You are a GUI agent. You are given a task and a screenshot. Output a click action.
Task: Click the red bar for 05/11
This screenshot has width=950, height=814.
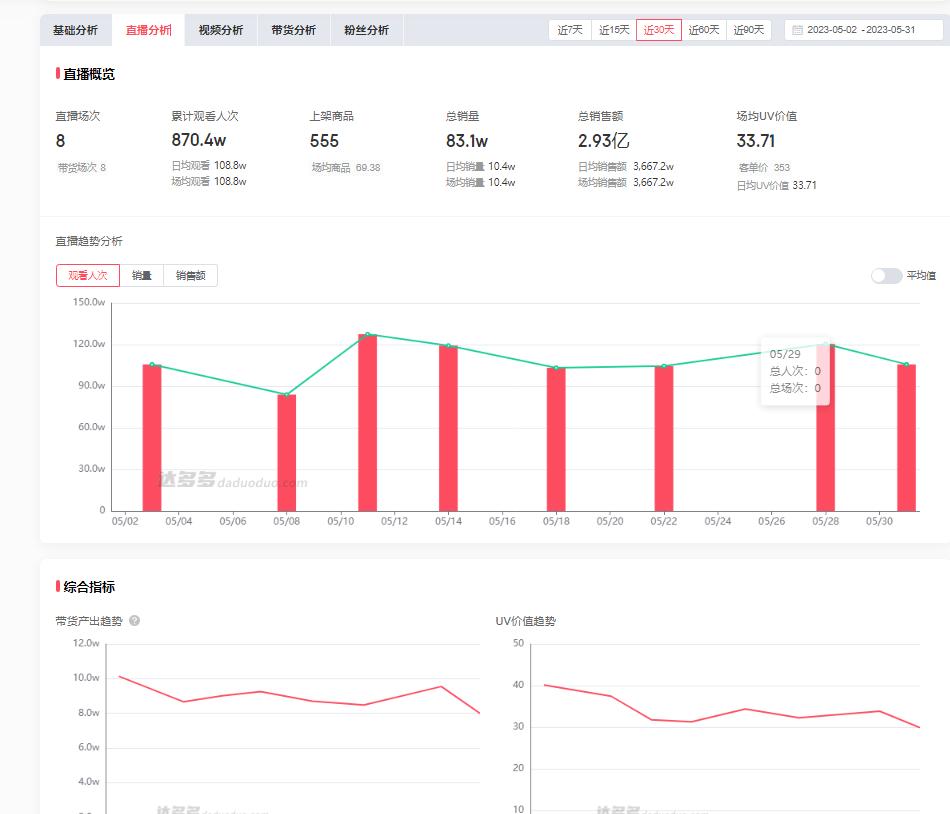(368, 423)
